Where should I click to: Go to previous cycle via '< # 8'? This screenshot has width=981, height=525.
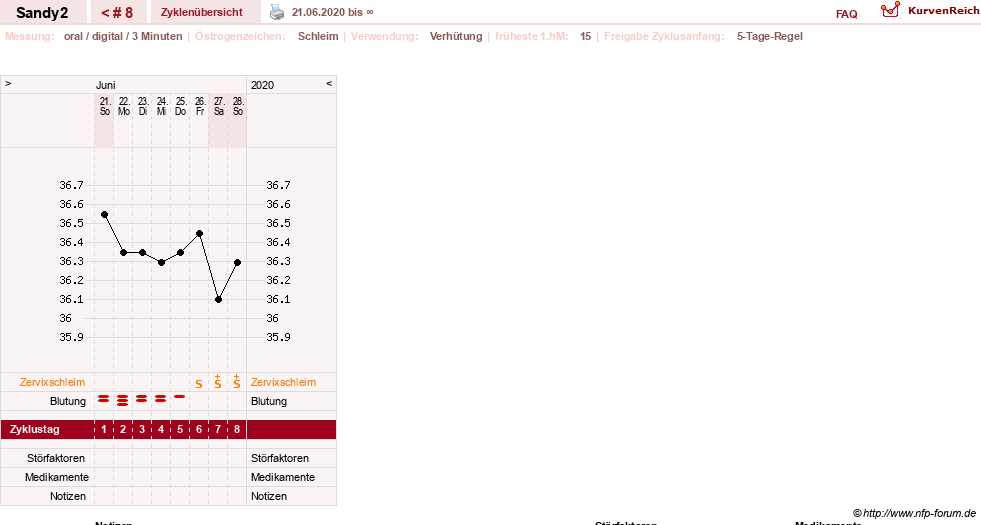(x=118, y=12)
